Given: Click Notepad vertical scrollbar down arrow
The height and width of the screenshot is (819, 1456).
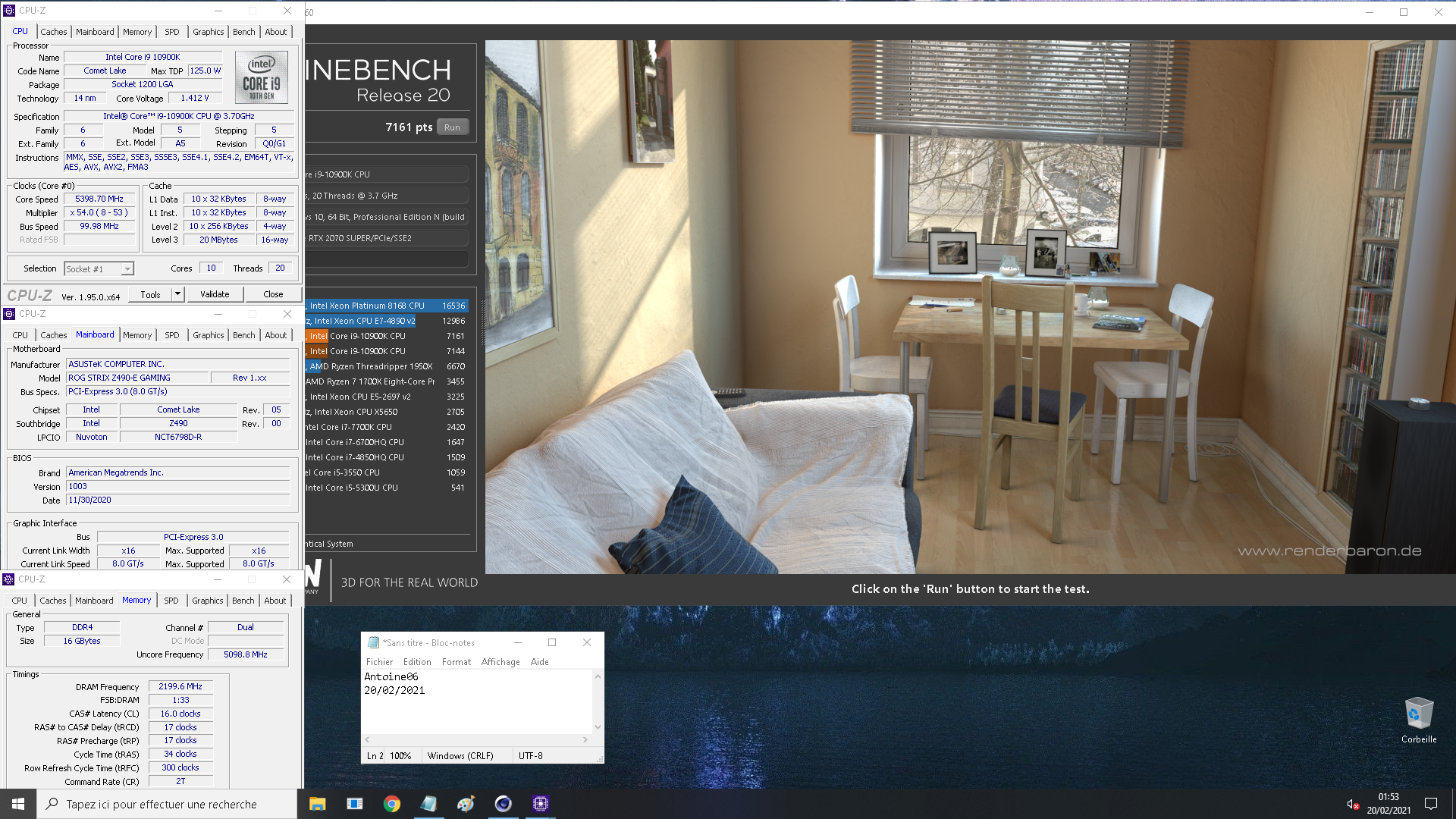Looking at the screenshot, I should tap(598, 727).
